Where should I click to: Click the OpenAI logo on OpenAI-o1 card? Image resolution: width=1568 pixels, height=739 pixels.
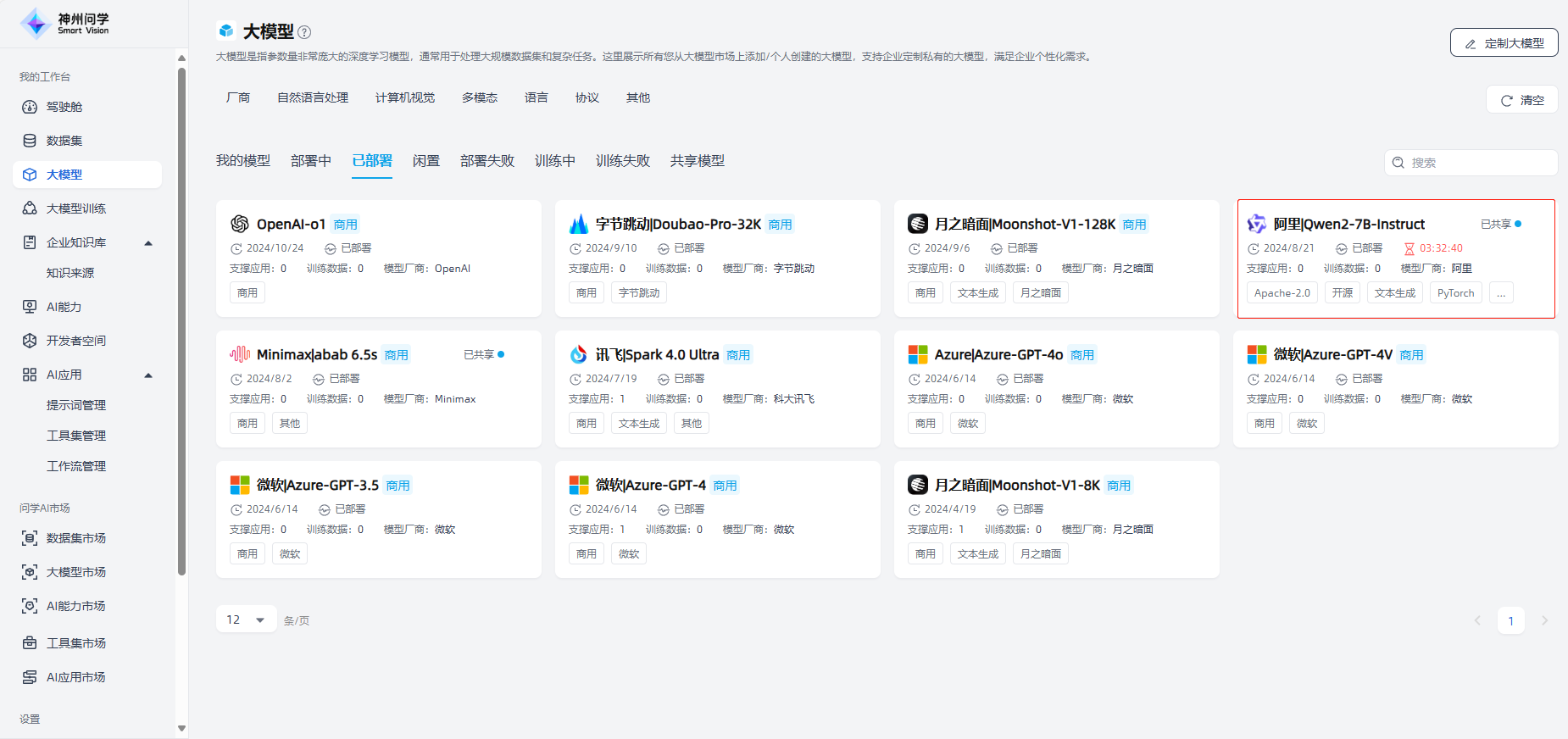point(240,224)
